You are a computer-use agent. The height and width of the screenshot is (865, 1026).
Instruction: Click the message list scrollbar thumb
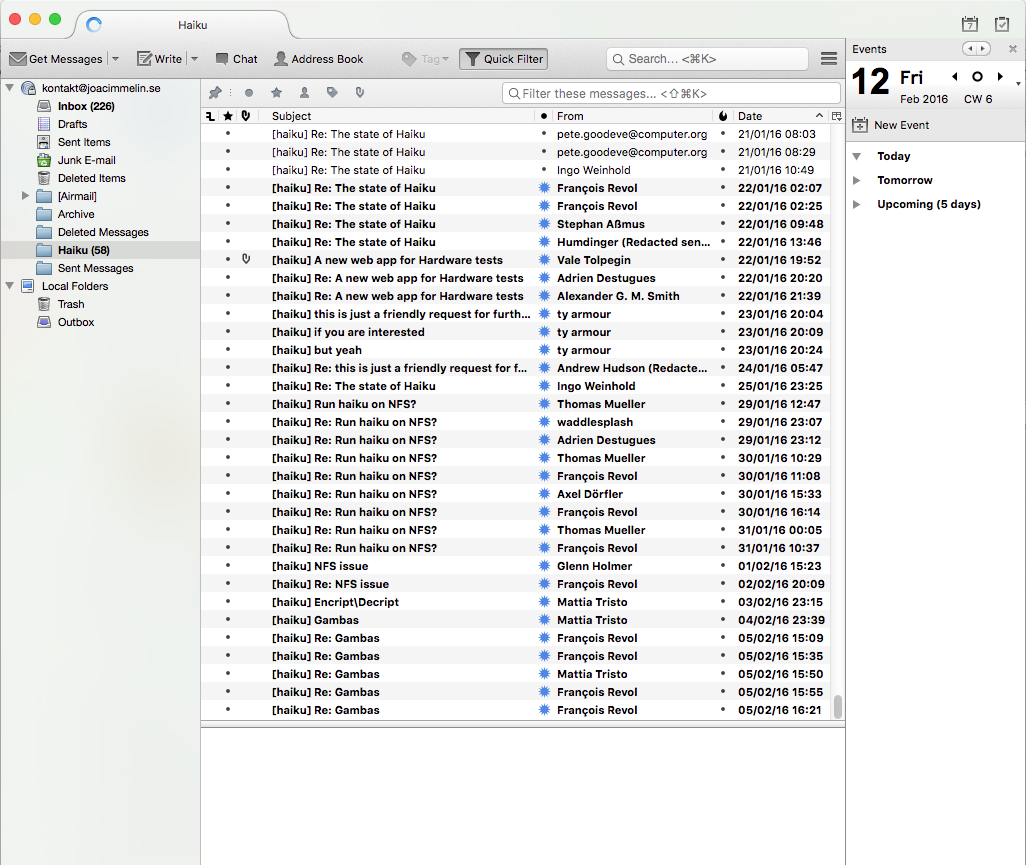tap(837, 707)
